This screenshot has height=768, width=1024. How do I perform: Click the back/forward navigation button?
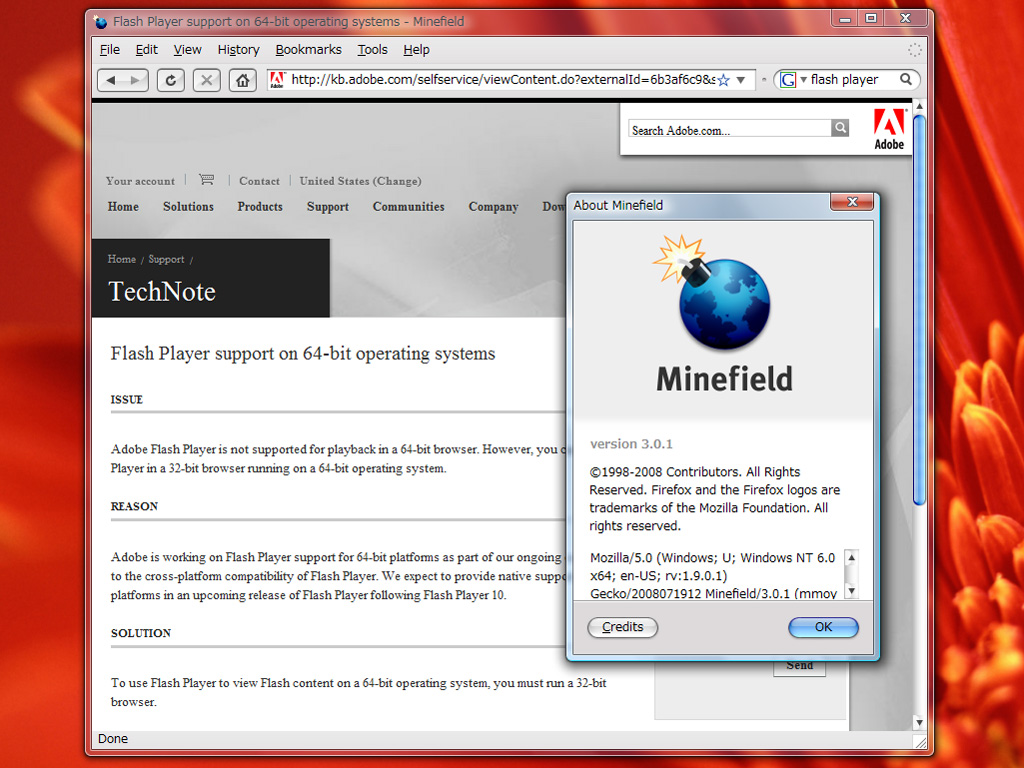coord(123,80)
